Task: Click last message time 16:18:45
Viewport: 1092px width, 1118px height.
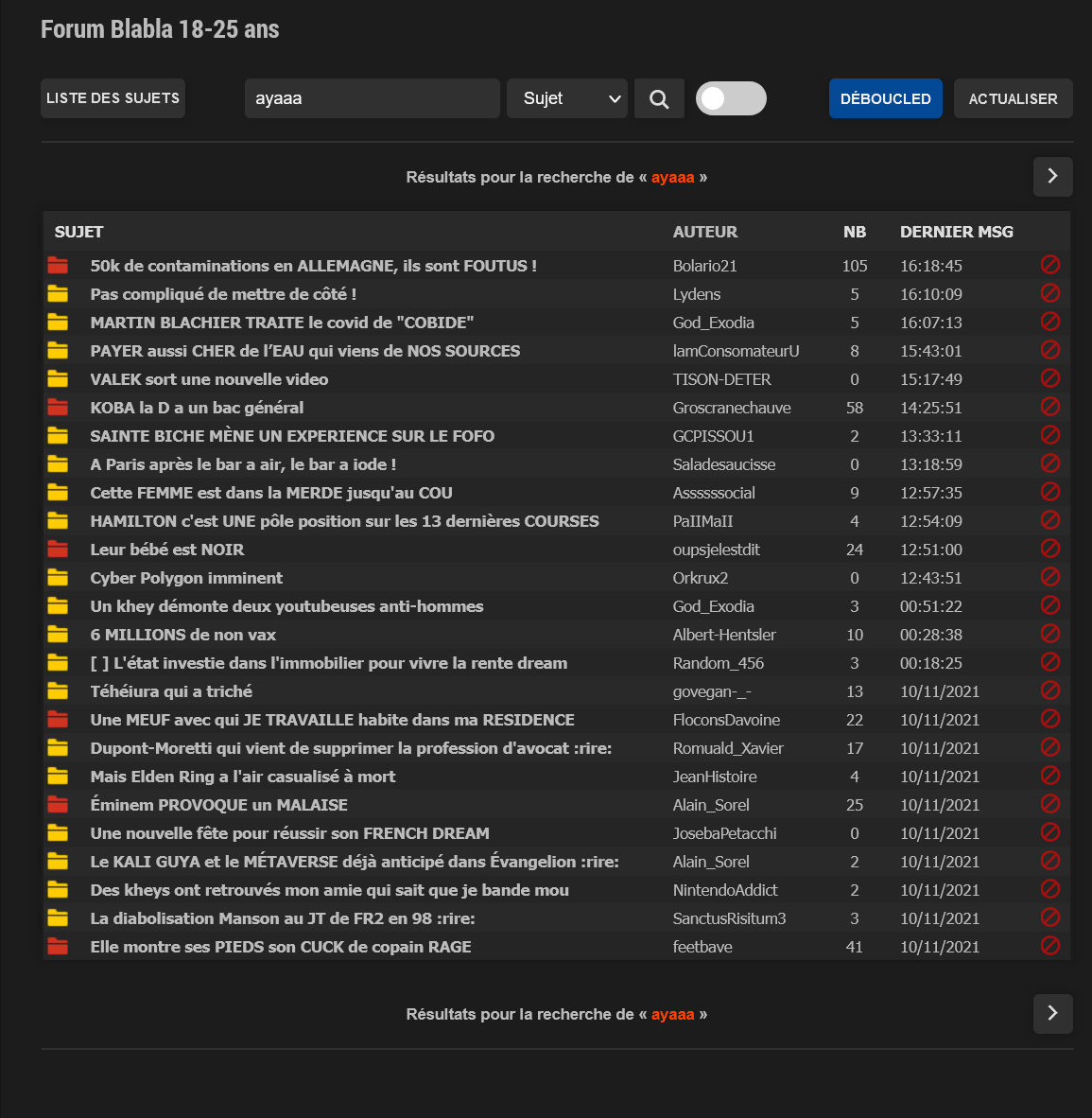Action: click(x=931, y=266)
